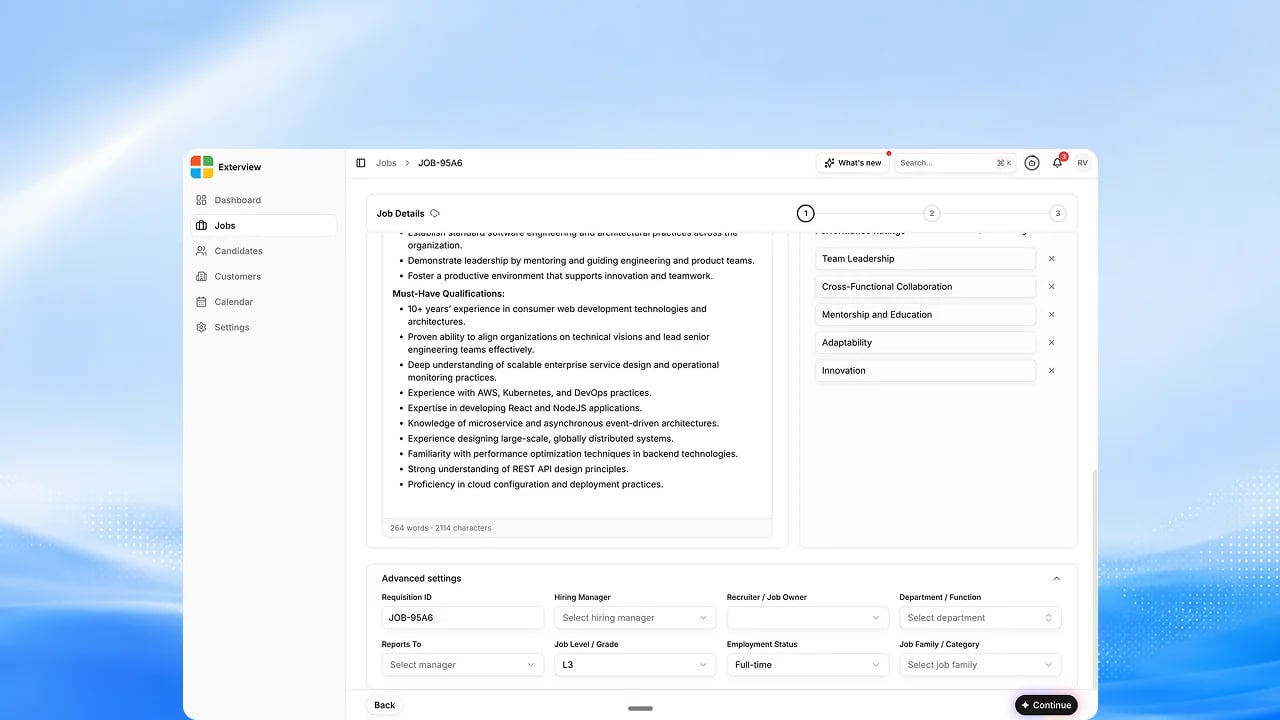Open Employment Status dropdown
Screen dimensions: 1280x720
pyautogui.click(x=808, y=665)
